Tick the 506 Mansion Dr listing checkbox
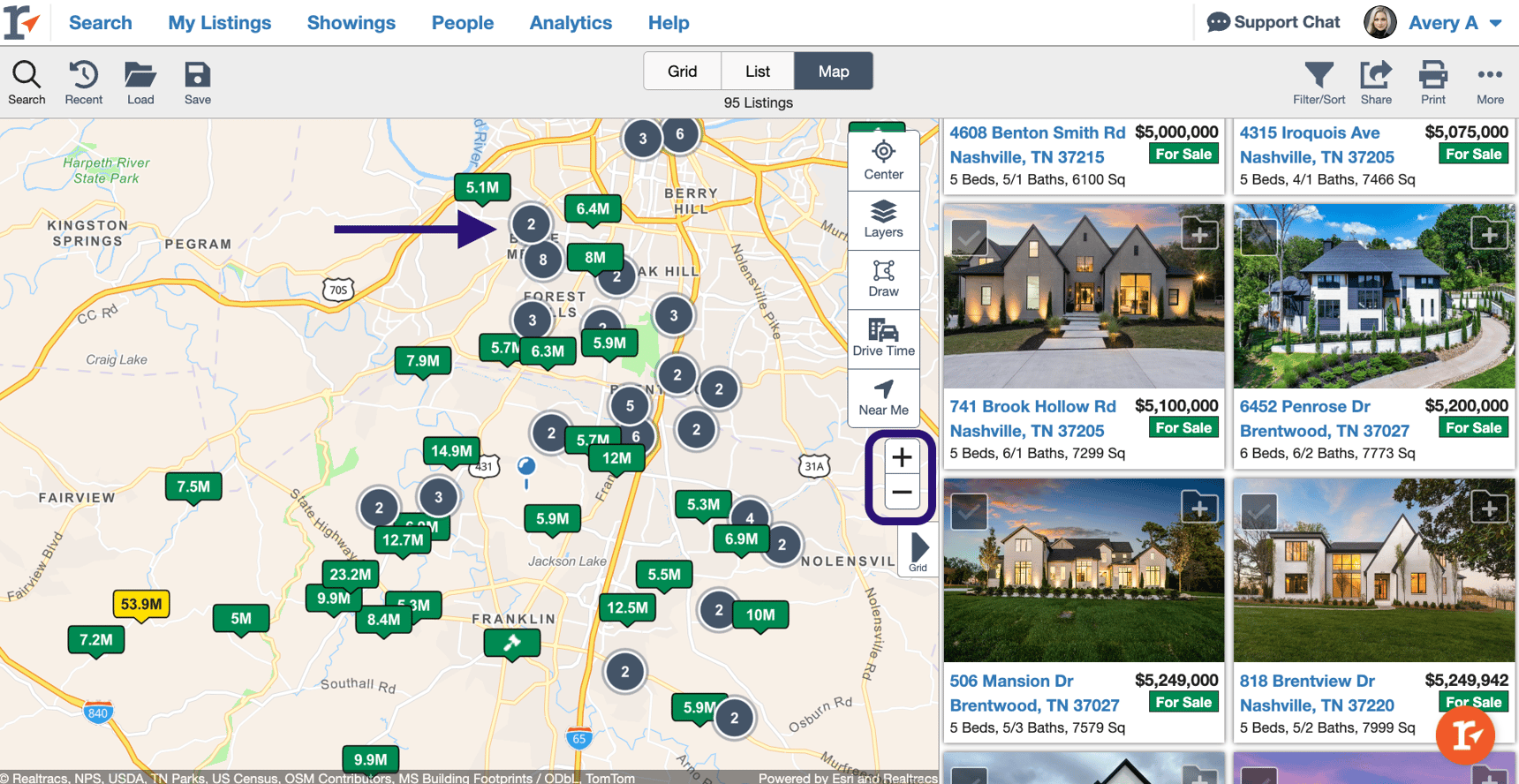Screen dimensions: 1519x784 969,511
